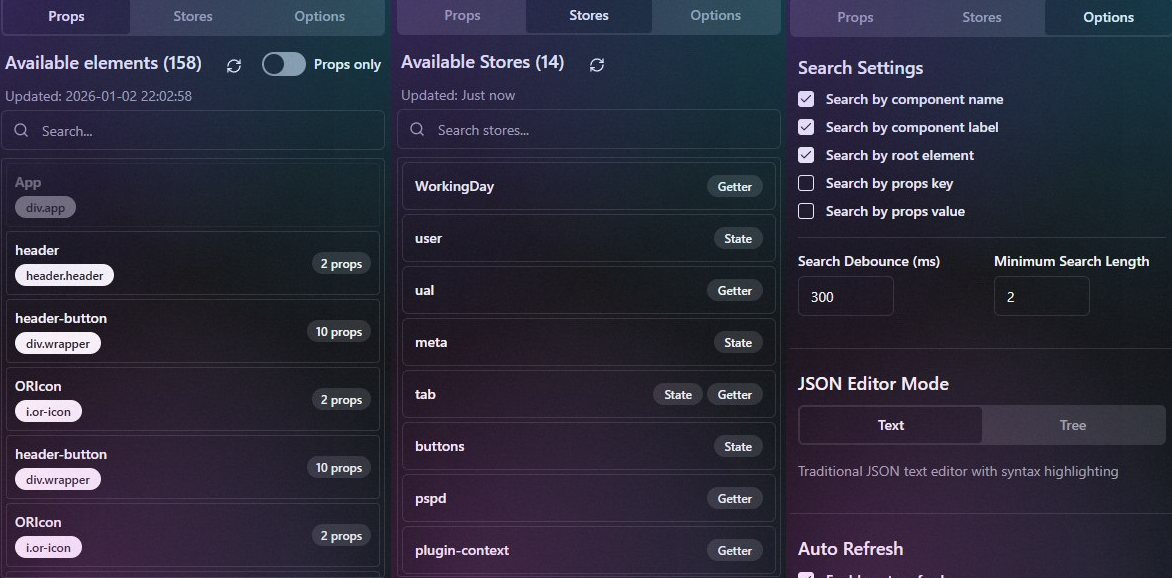The image size is (1172, 578).
Task: Click the State badge on buttons store
Action: pos(738,446)
